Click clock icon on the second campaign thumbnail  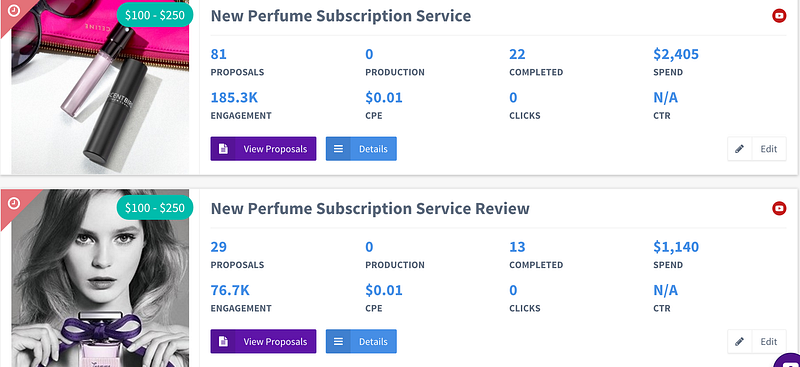pos(14,203)
